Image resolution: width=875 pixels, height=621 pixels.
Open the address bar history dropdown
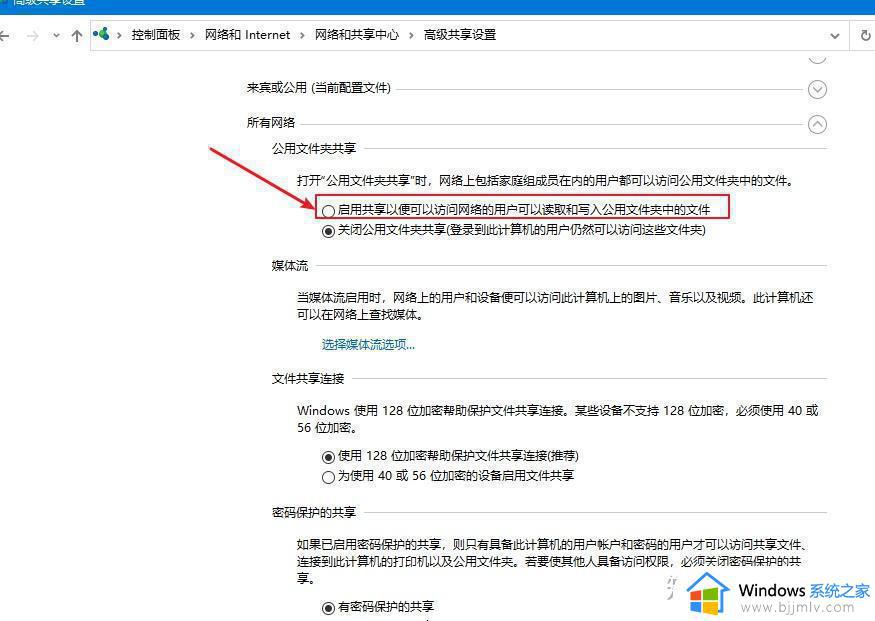click(x=835, y=36)
